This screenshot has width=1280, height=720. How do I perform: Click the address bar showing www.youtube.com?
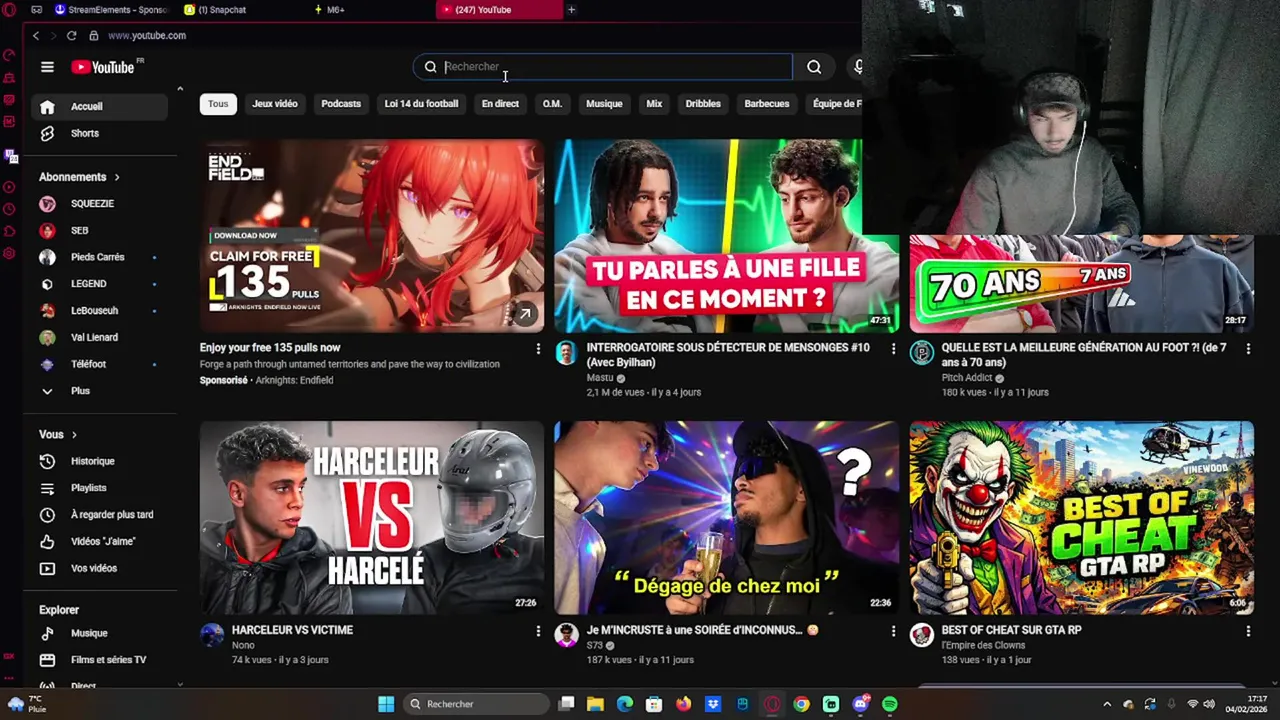[147, 36]
